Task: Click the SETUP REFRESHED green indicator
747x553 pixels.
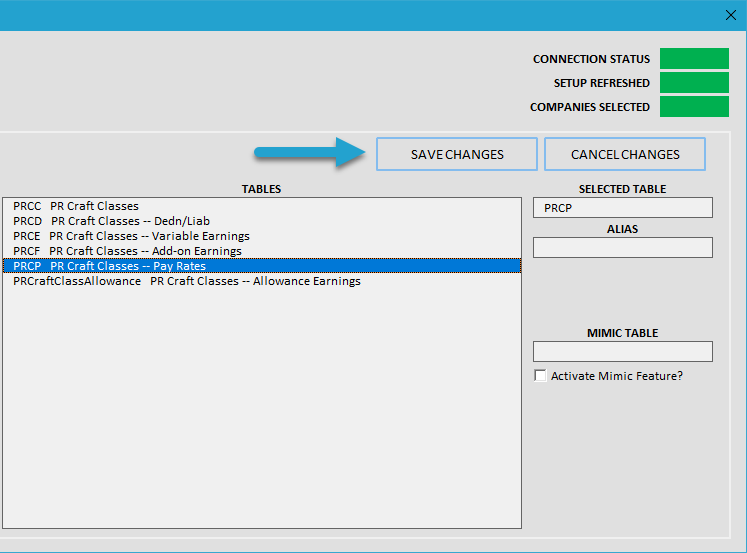Action: [x=694, y=82]
